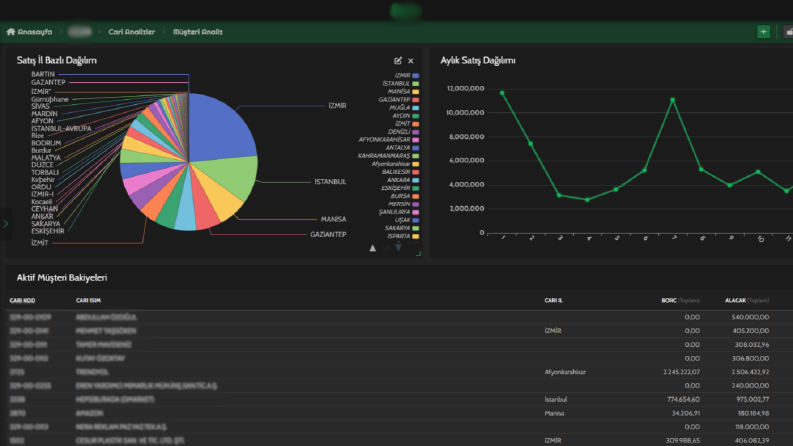The width and height of the screenshot is (793, 446).
Task: Click the CARI ISIM column header
Action: [x=89, y=300]
